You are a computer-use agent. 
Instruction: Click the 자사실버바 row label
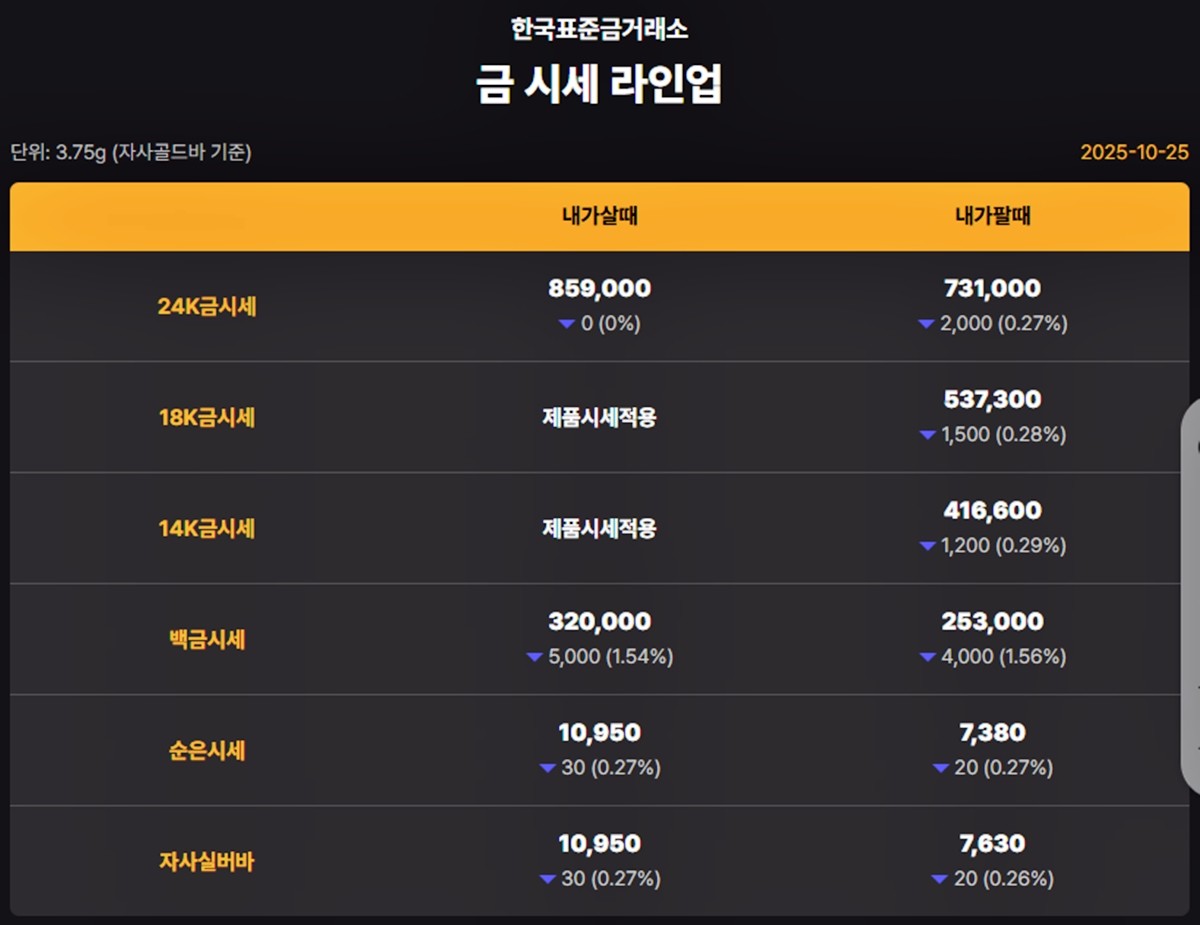(207, 862)
